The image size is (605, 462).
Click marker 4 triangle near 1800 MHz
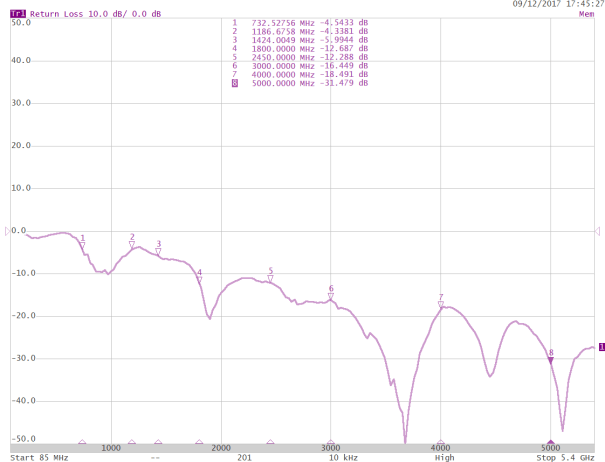(199, 279)
